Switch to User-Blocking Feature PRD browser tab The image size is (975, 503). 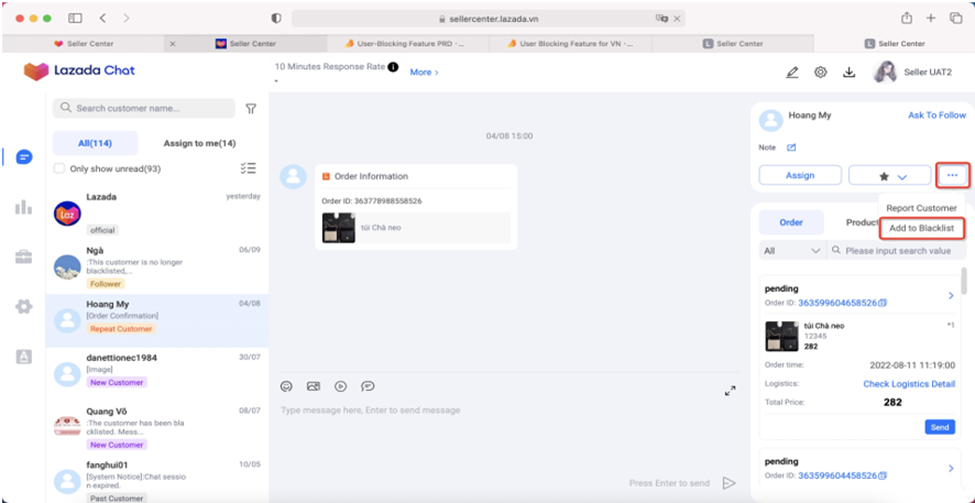tap(408, 44)
